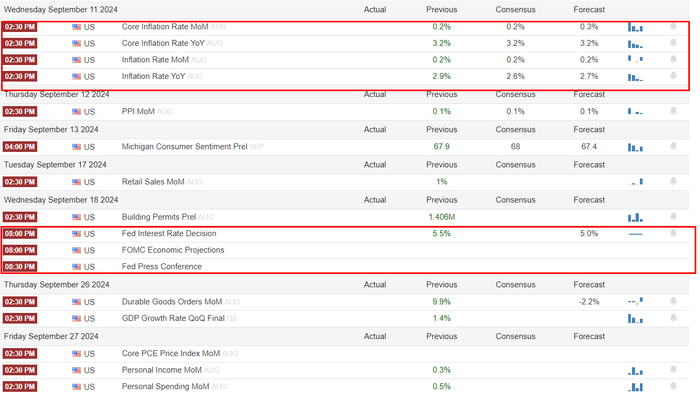Toggle bell for Michigan Consumer Sentiment Prel
The height and width of the screenshot is (395, 700).
673,146
